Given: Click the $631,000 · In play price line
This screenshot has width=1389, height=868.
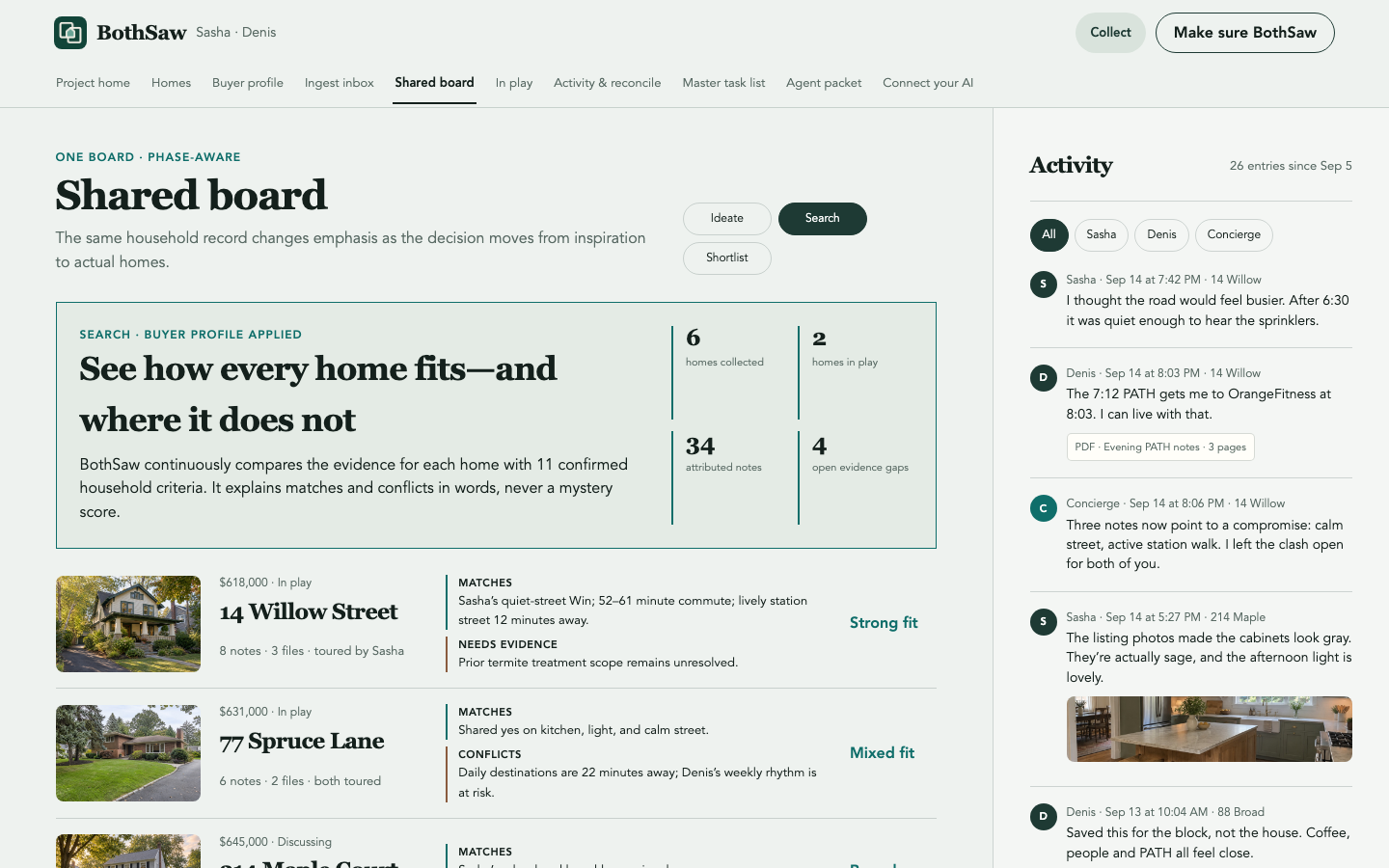Looking at the screenshot, I should 265,712.
